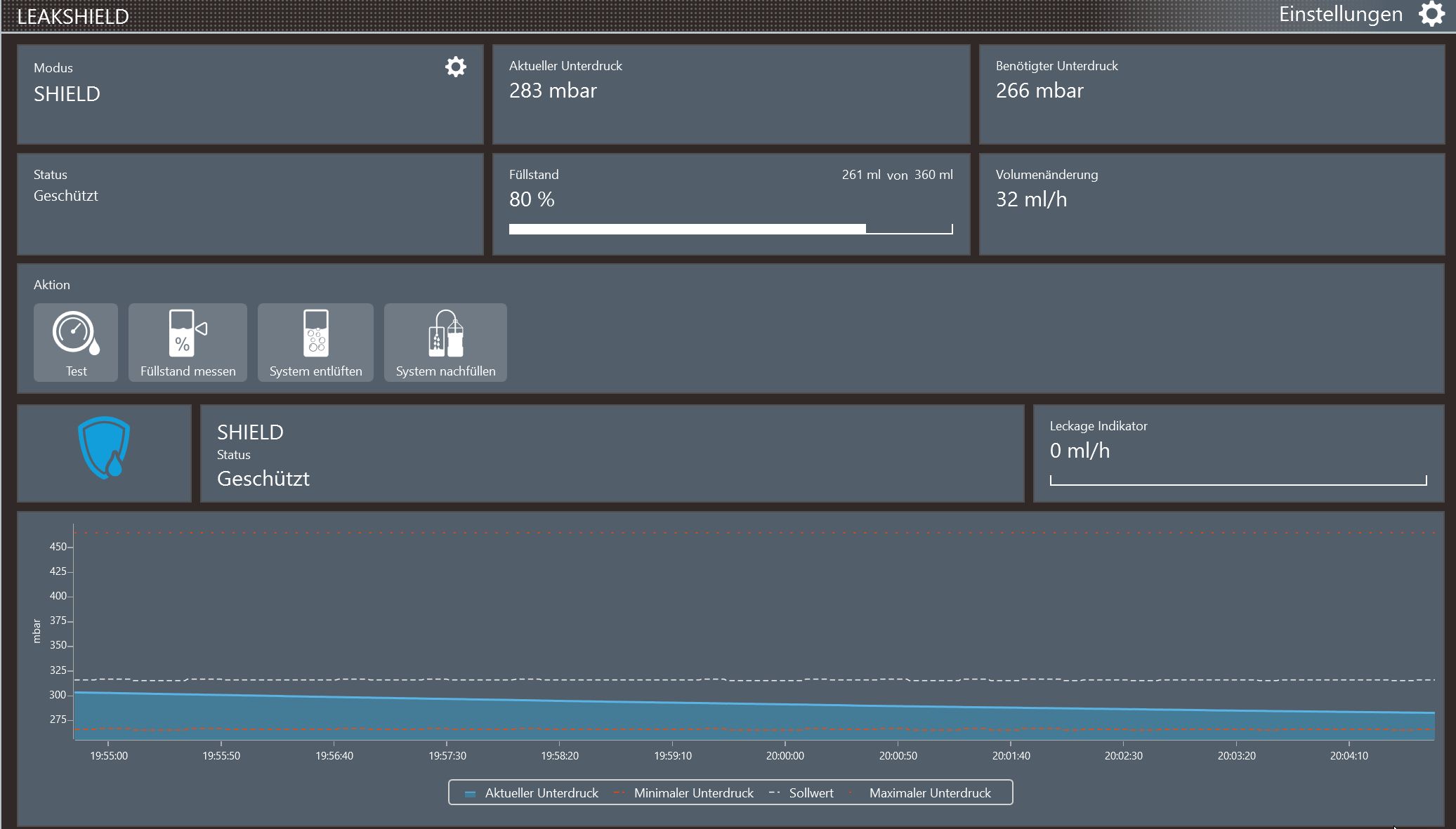Click the Test gauge action icon

click(76, 333)
